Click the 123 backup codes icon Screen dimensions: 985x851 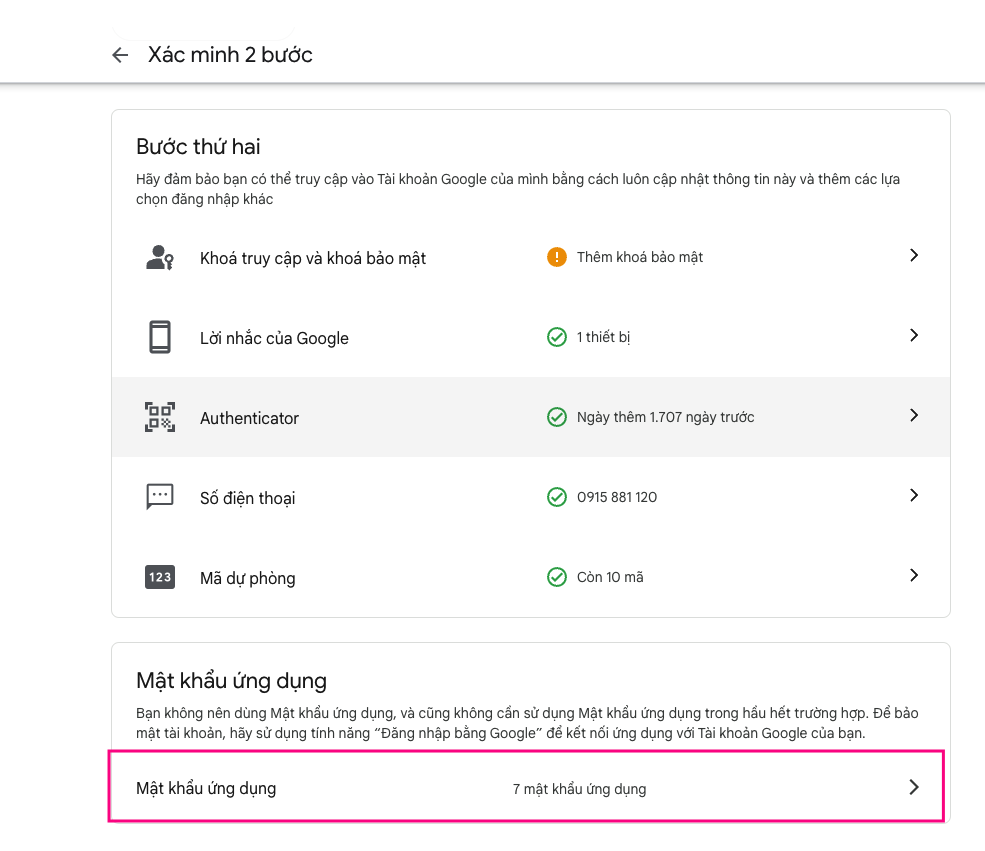tap(160, 577)
